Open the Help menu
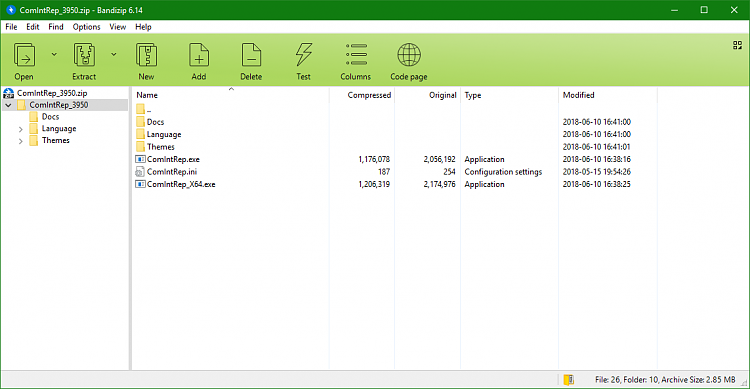Screen dimensions: 750x389 pos(143,27)
